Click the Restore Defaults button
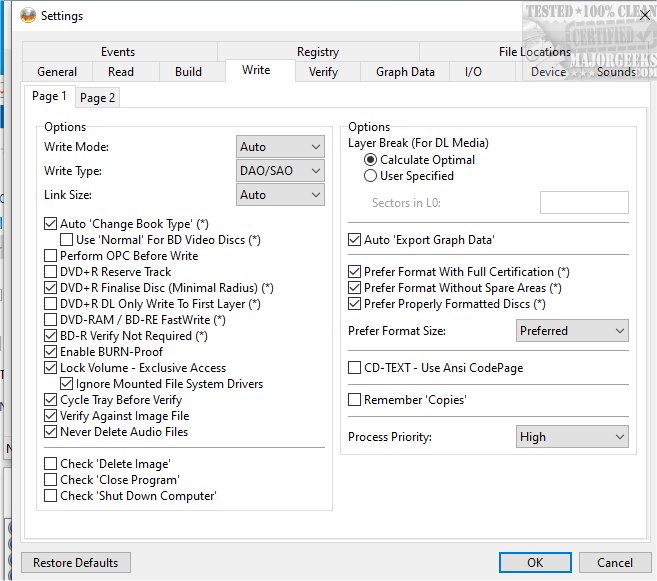This screenshot has height=581, width=657. pyautogui.click(x=76, y=563)
